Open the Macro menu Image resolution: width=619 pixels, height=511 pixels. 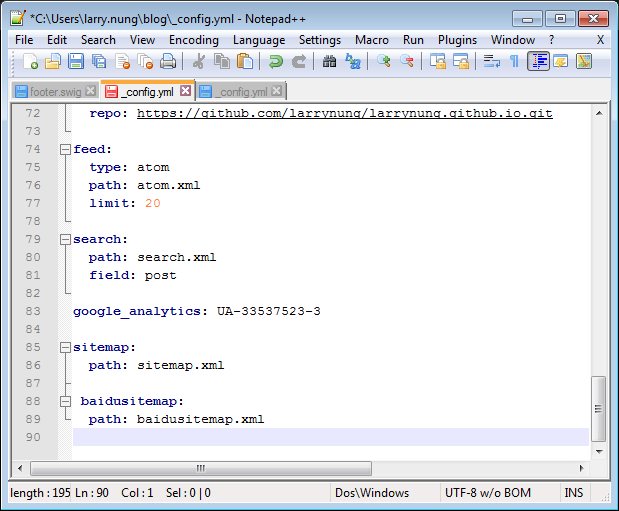[372, 40]
